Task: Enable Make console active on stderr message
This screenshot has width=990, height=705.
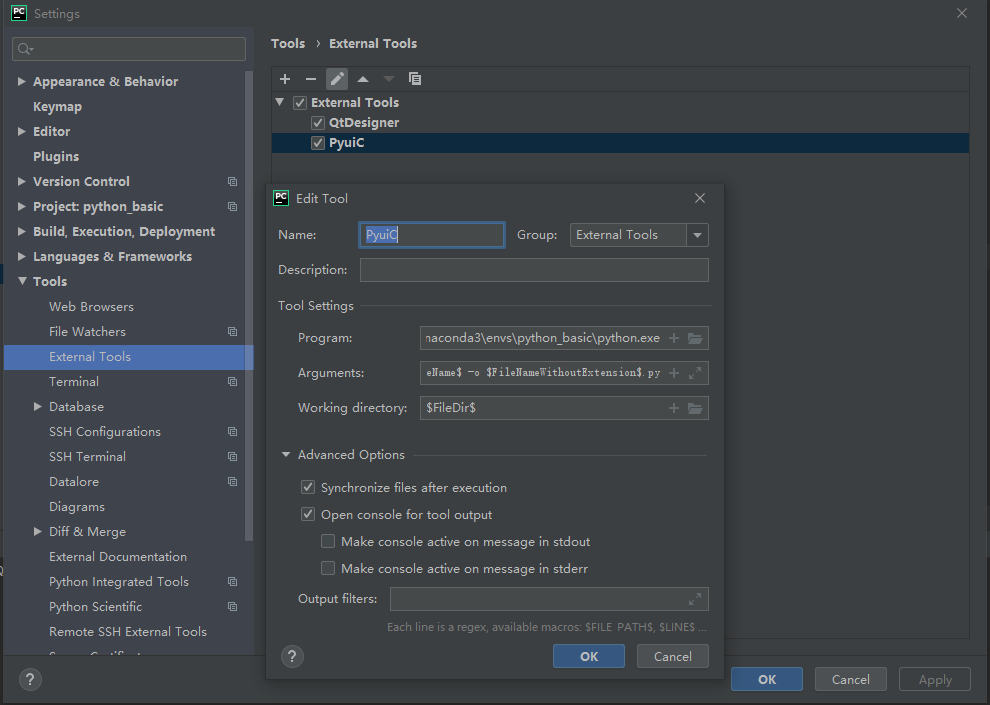Action: click(x=328, y=569)
